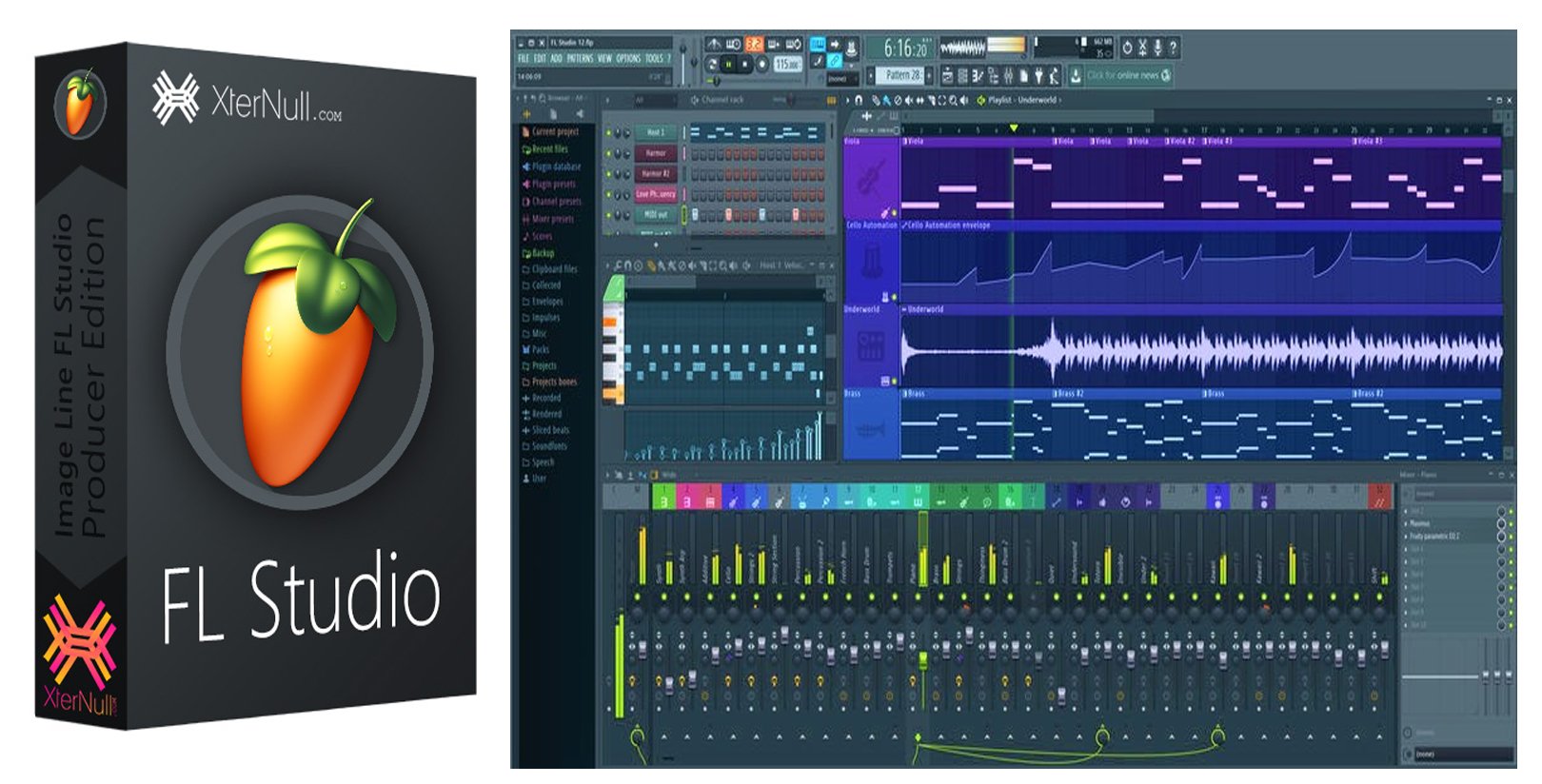Expand the Projects folder
This screenshot has width=1542, height=784.
coord(540,365)
